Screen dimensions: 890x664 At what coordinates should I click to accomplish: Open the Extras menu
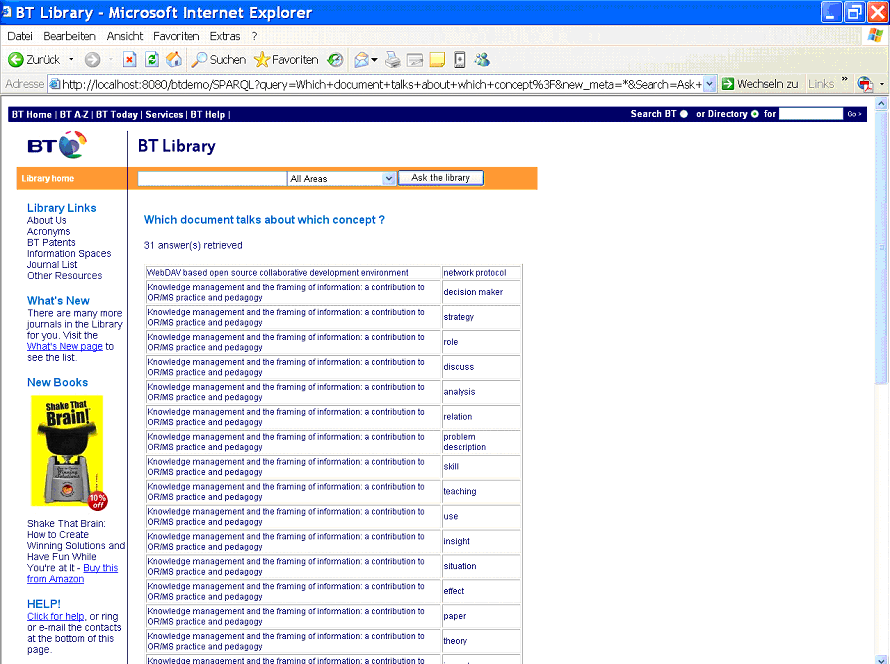coord(225,35)
